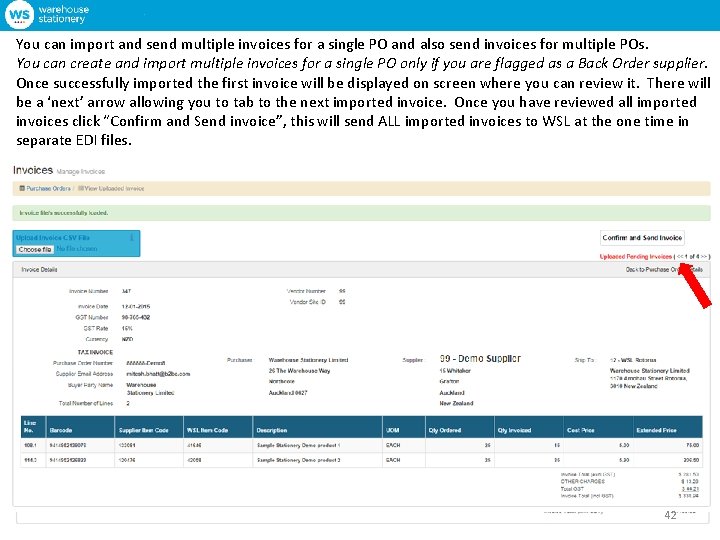Click the Upload Invoice CSV File title
The image size is (720, 540).
[53, 237]
